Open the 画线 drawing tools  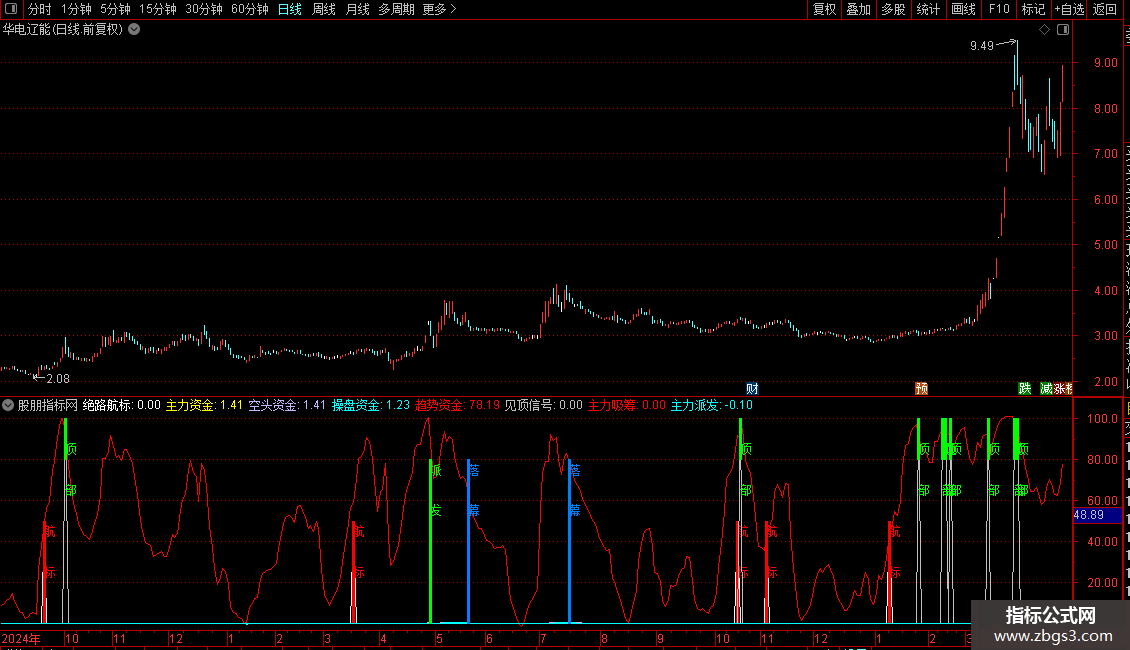963,9
